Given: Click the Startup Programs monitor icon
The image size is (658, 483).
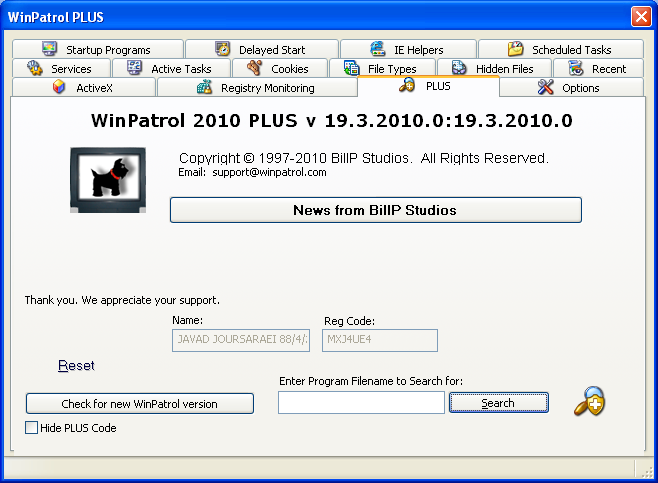Looking at the screenshot, I should (50, 49).
